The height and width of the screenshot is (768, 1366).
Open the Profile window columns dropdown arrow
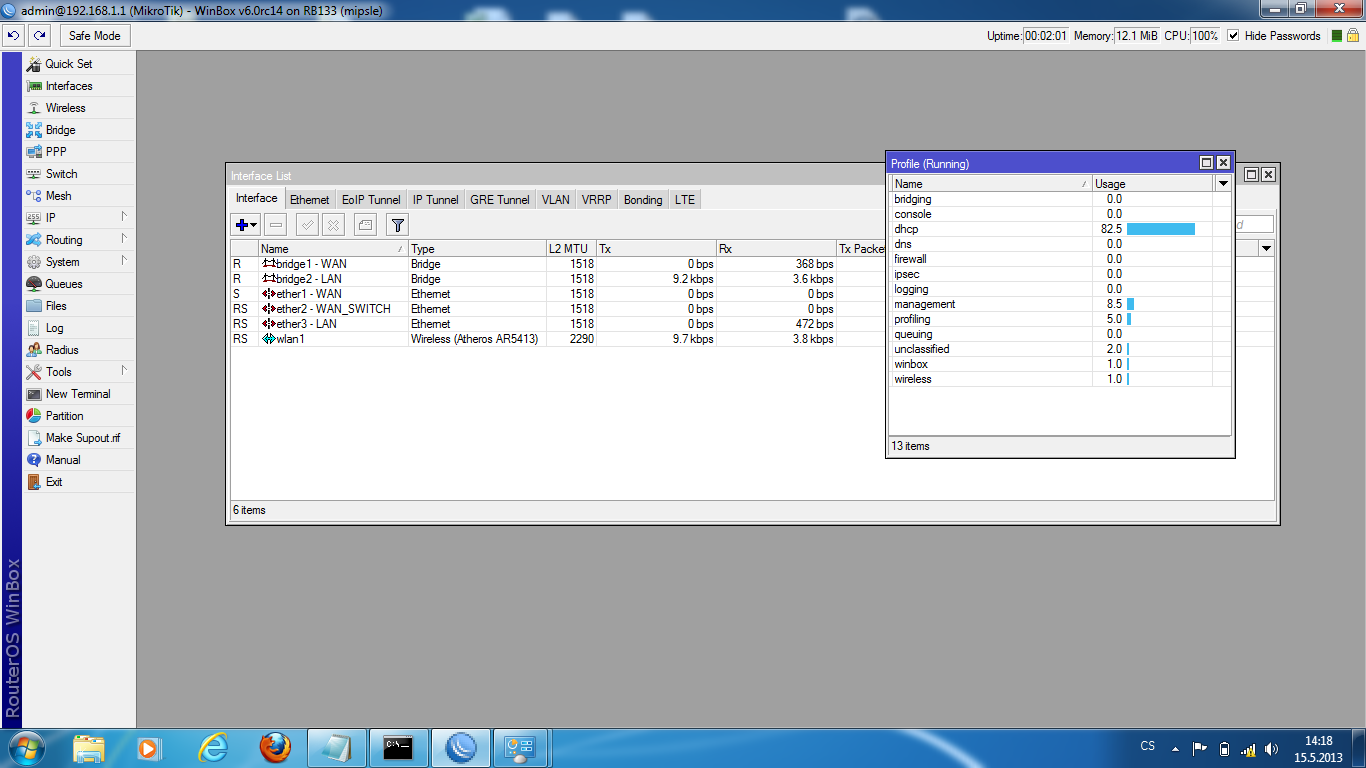click(x=1222, y=184)
